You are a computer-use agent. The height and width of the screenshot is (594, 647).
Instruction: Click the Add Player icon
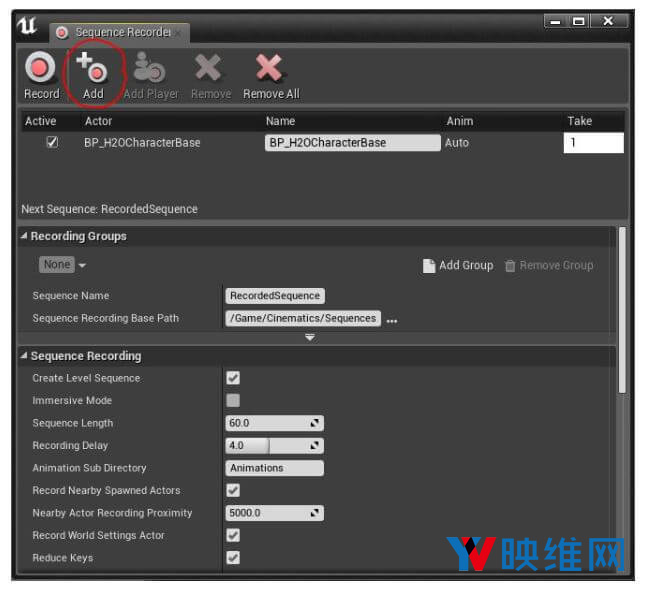(150, 68)
